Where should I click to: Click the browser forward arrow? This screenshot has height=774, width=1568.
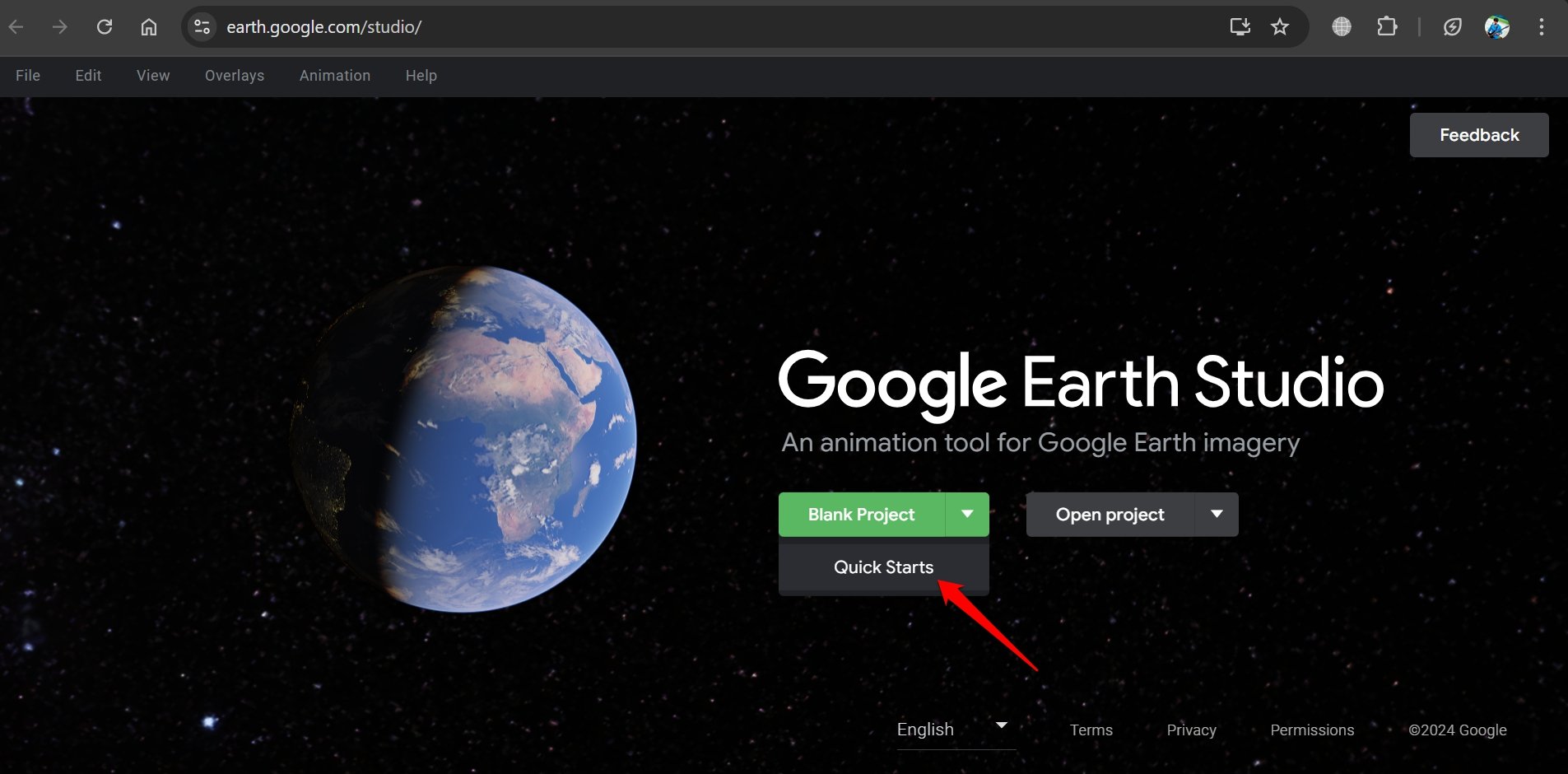[60, 27]
